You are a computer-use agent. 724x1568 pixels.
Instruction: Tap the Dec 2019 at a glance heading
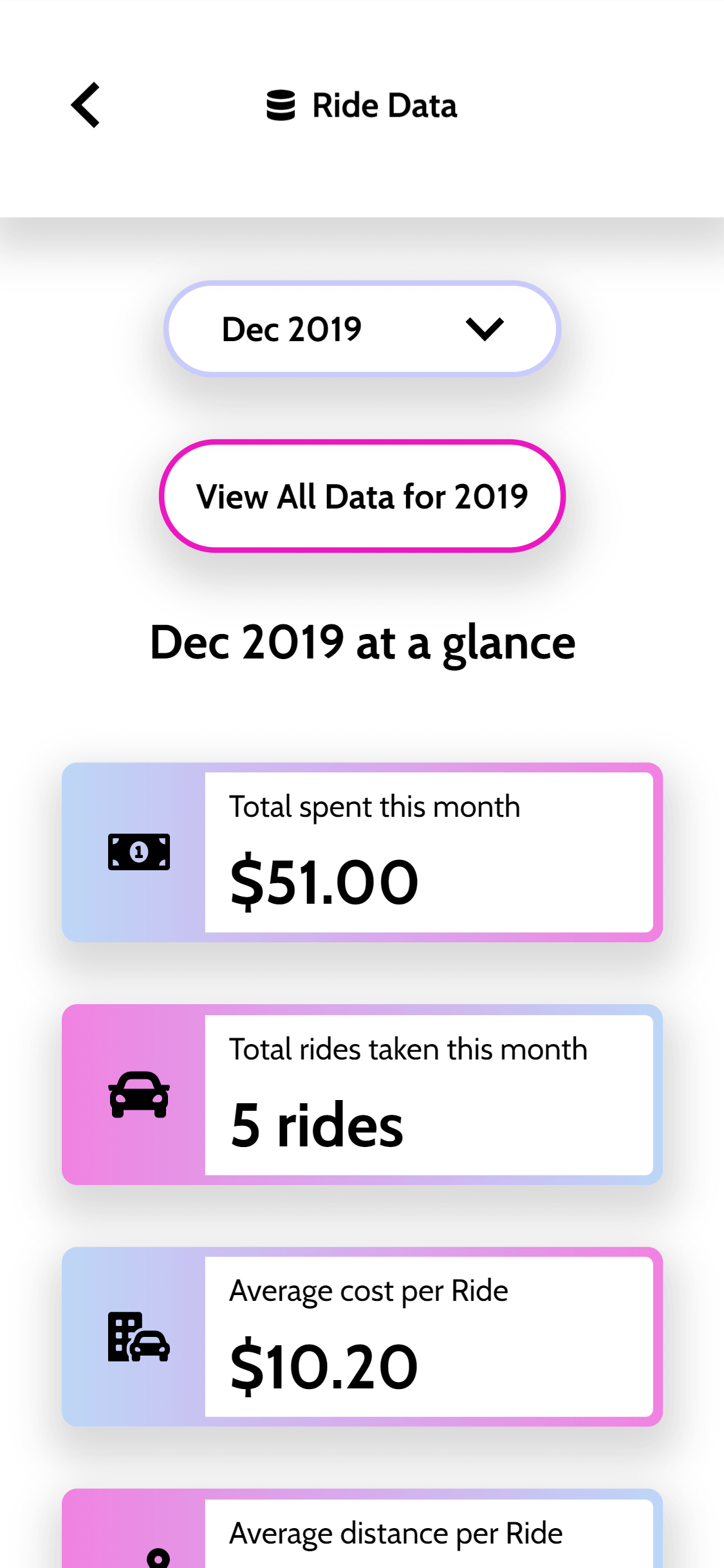coord(362,642)
